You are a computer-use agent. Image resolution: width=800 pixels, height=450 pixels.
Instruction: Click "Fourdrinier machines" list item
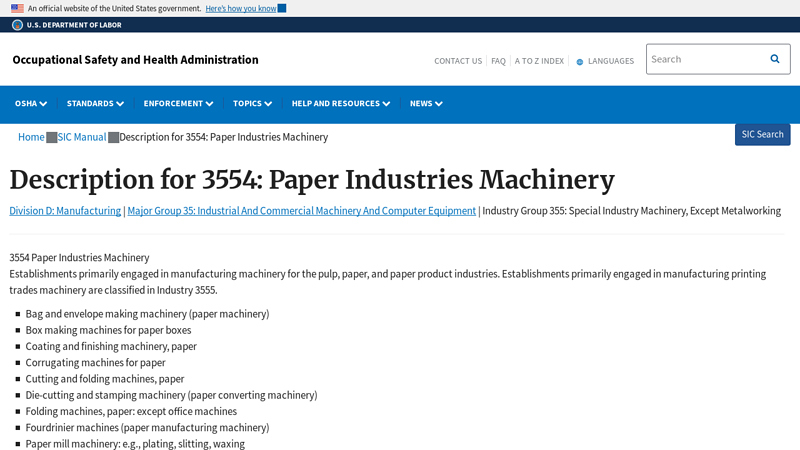(147, 428)
